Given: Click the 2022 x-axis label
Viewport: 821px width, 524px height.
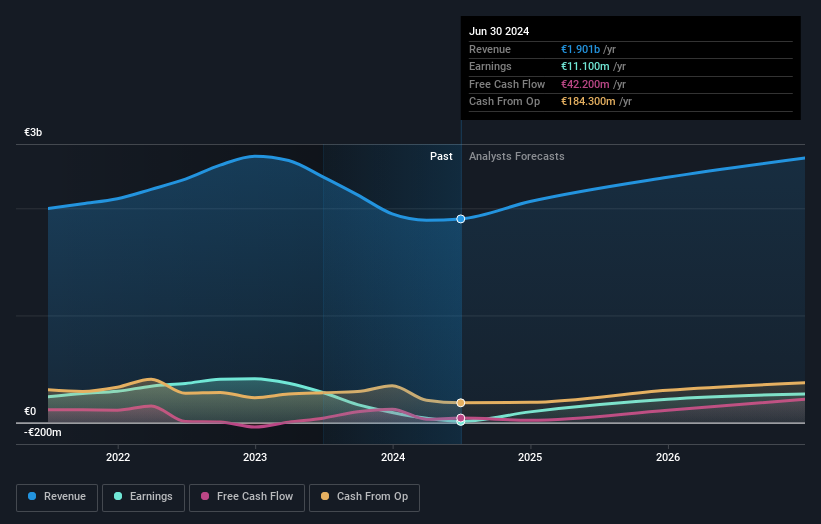Looking at the screenshot, I should point(118,457).
